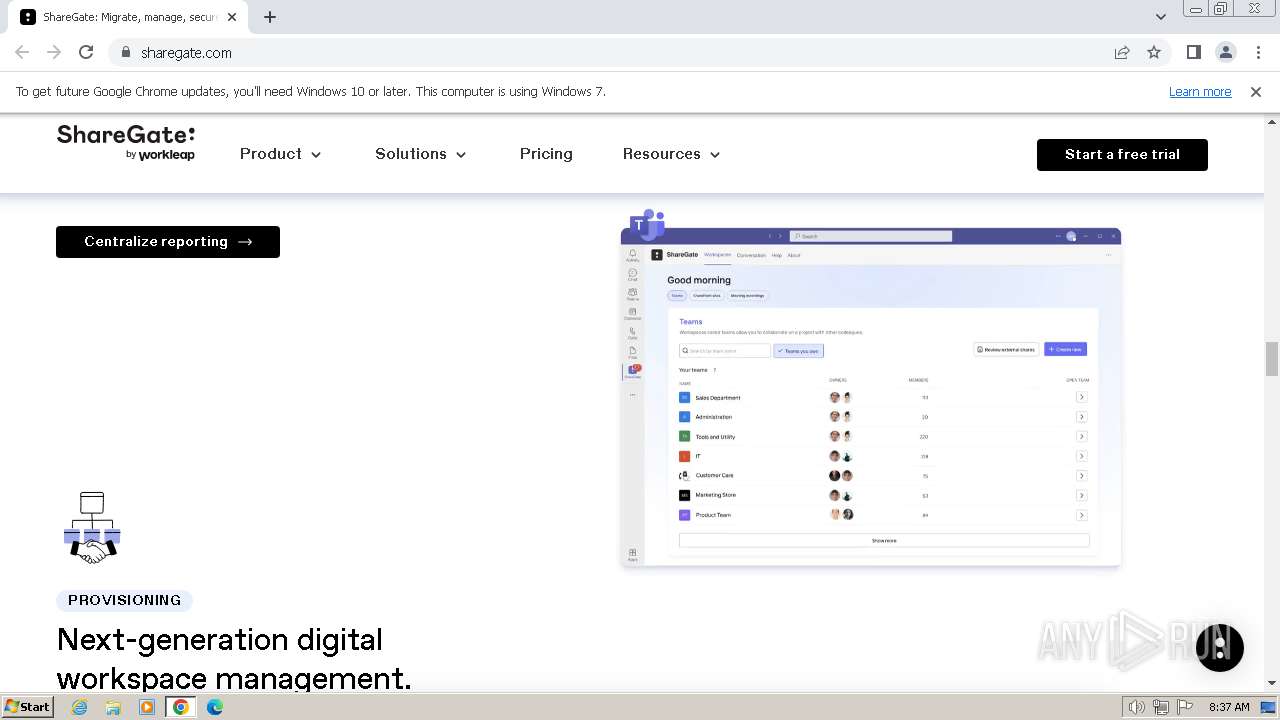
Task: Click the Centralize reporting button
Action: point(168,242)
